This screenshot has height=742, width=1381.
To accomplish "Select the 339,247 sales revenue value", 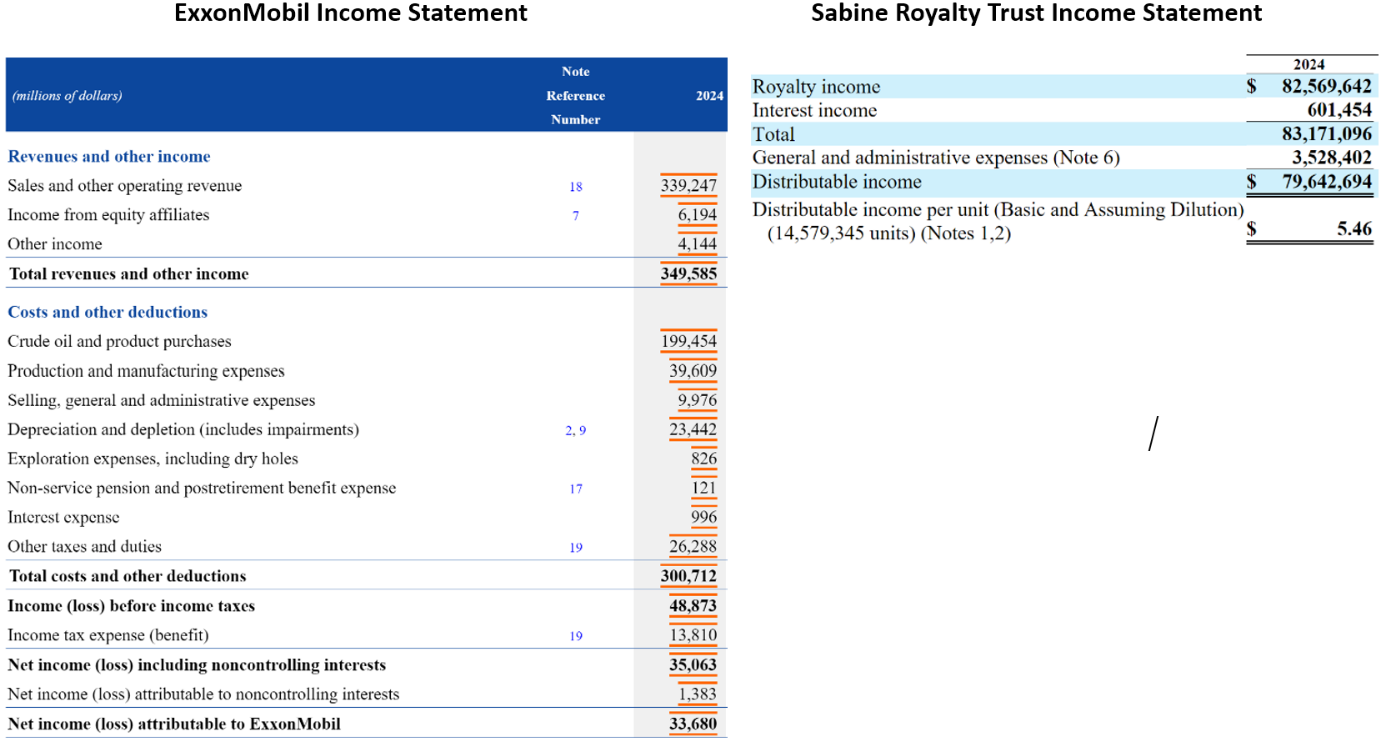I will [688, 186].
